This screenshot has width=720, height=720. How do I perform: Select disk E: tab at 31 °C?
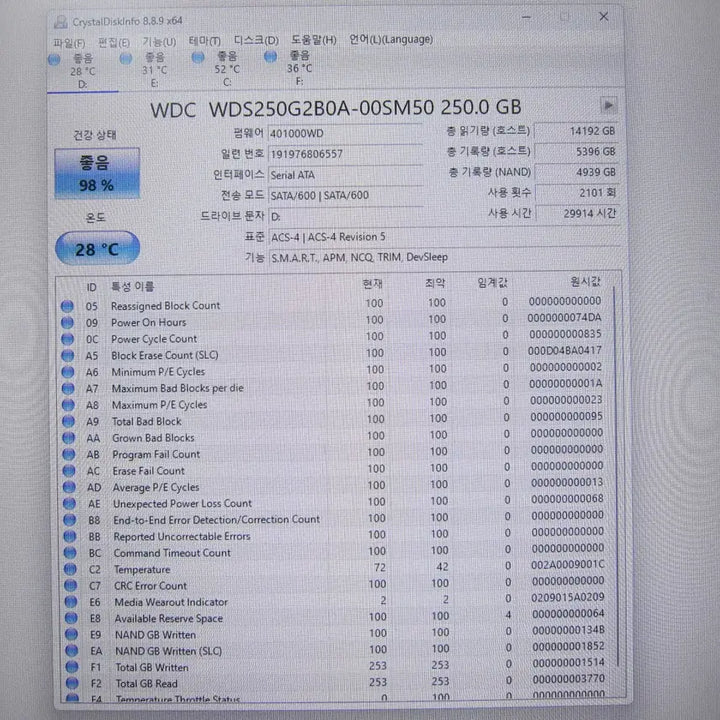[154, 70]
